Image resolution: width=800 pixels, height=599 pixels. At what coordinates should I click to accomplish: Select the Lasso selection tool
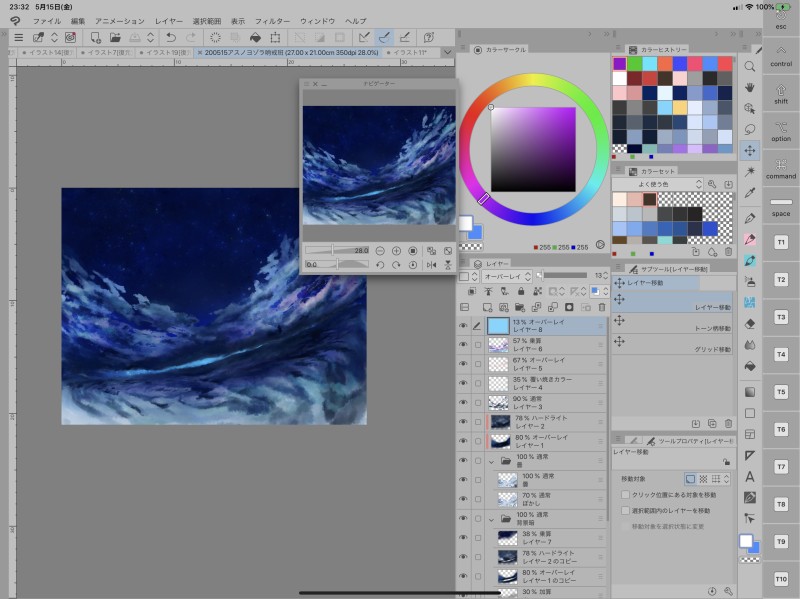[750, 129]
